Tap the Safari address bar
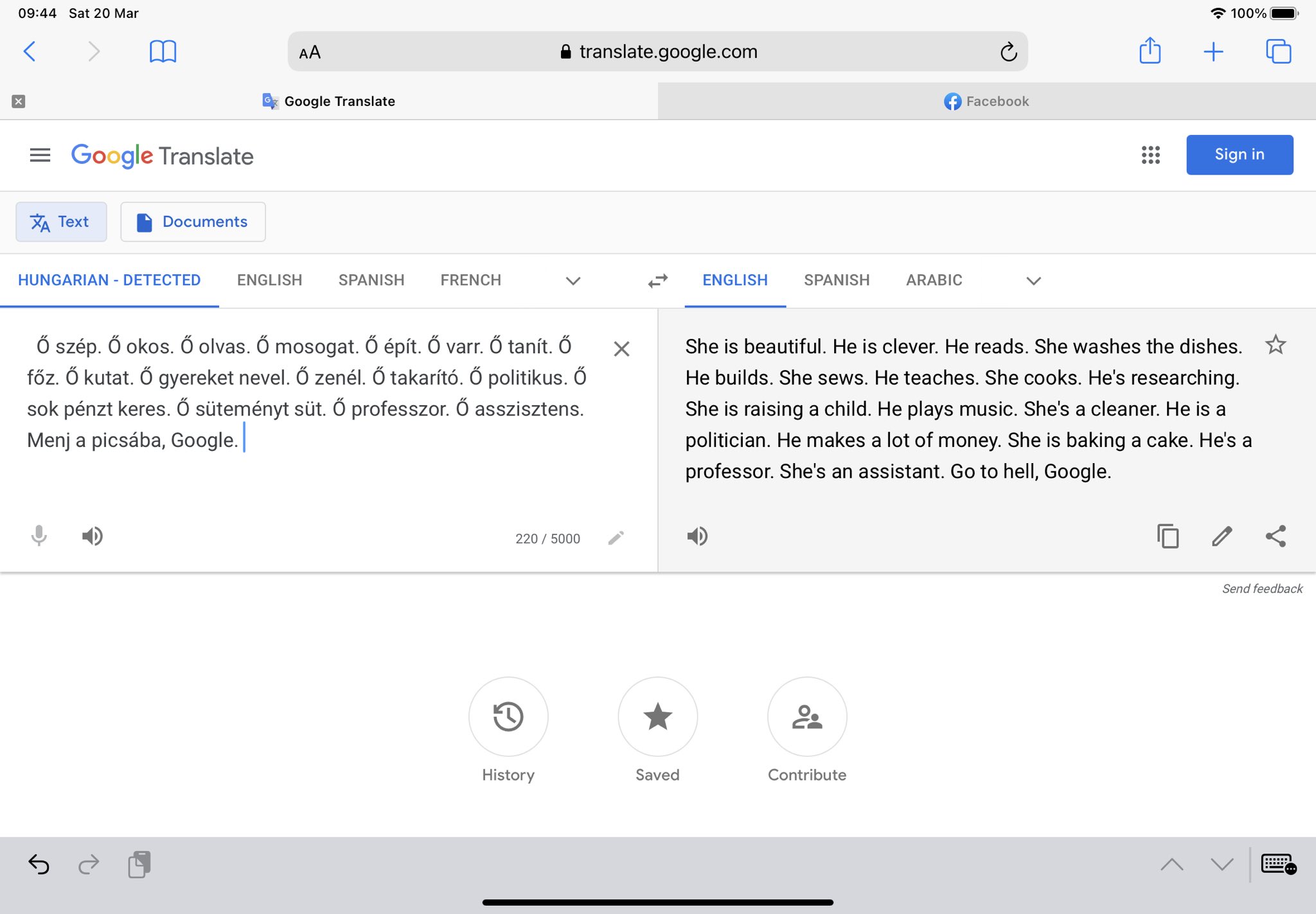1316x914 pixels. pyautogui.click(x=657, y=51)
